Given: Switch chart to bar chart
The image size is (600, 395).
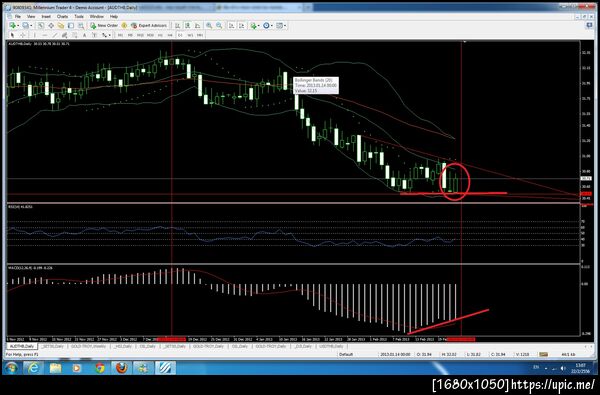Looking at the screenshot, I should click(x=178, y=25).
